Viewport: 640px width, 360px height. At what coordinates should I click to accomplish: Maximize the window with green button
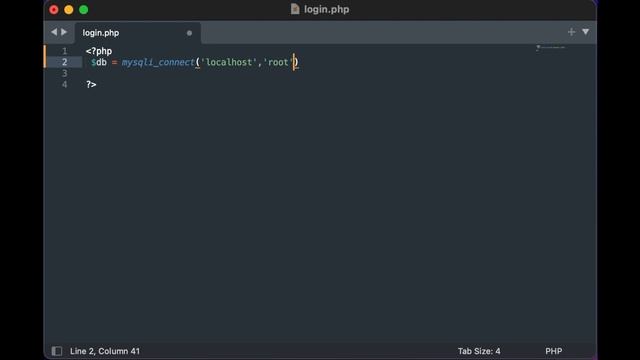coord(84,9)
